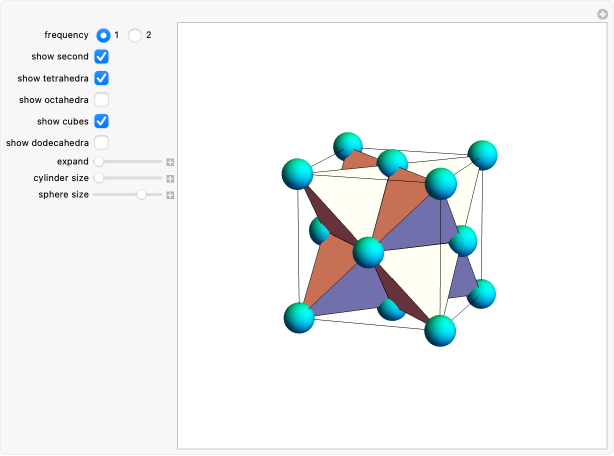Image resolution: width=614 pixels, height=456 pixels.
Task: Open the cylinder size plus expander
Action: pos(170,178)
